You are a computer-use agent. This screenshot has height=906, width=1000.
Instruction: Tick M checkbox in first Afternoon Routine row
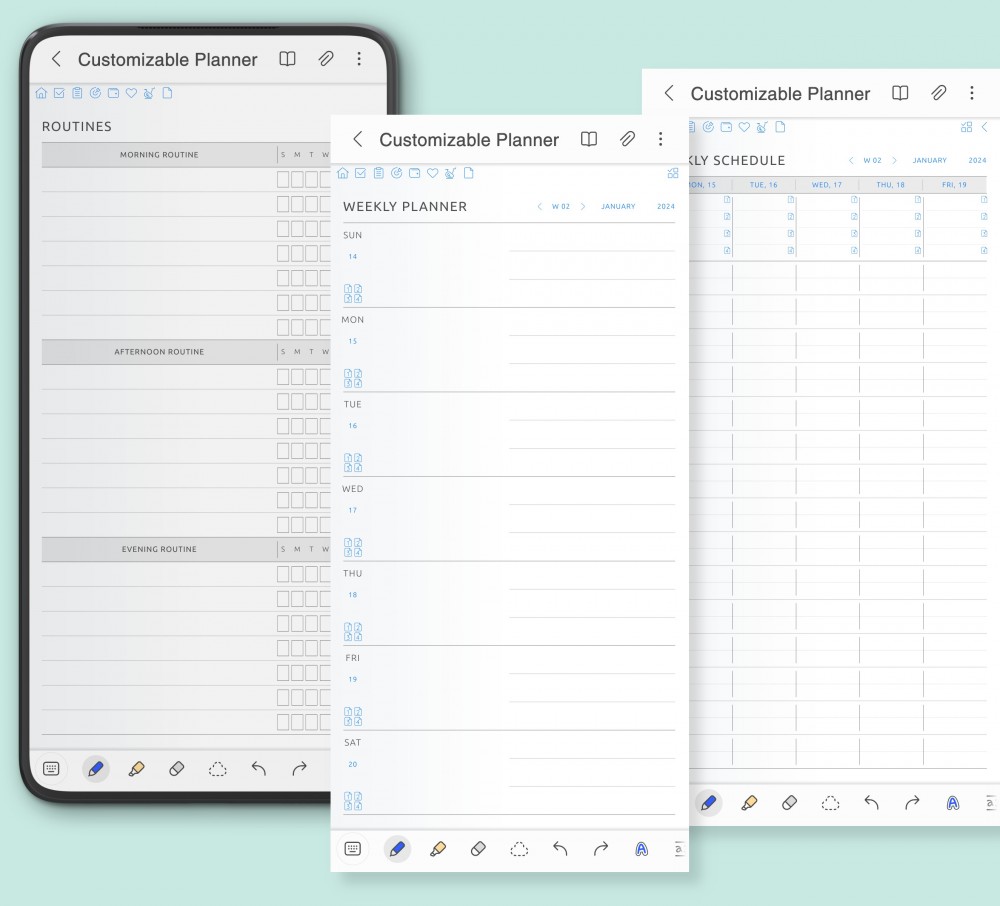coord(297,377)
